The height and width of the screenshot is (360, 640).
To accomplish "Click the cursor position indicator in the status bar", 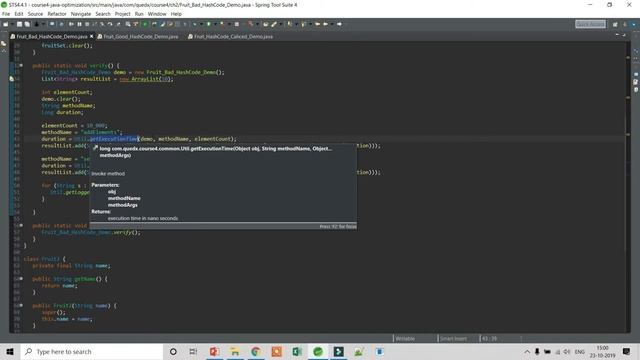I will coord(489,338).
